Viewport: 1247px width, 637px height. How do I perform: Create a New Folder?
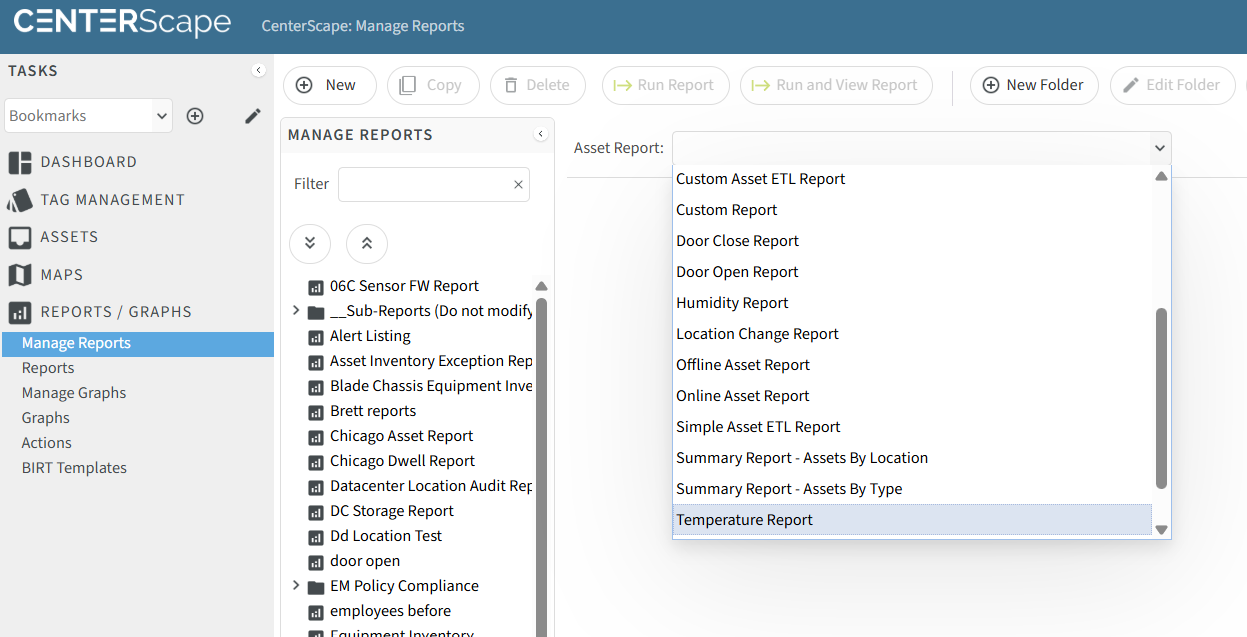click(1034, 85)
